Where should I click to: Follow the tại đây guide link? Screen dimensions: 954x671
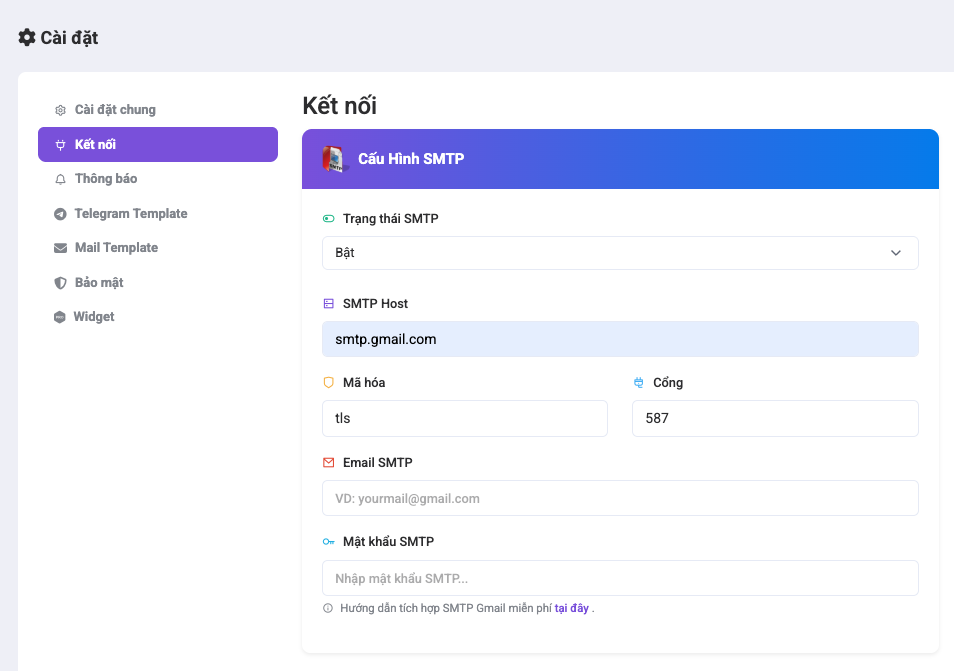click(x=571, y=608)
